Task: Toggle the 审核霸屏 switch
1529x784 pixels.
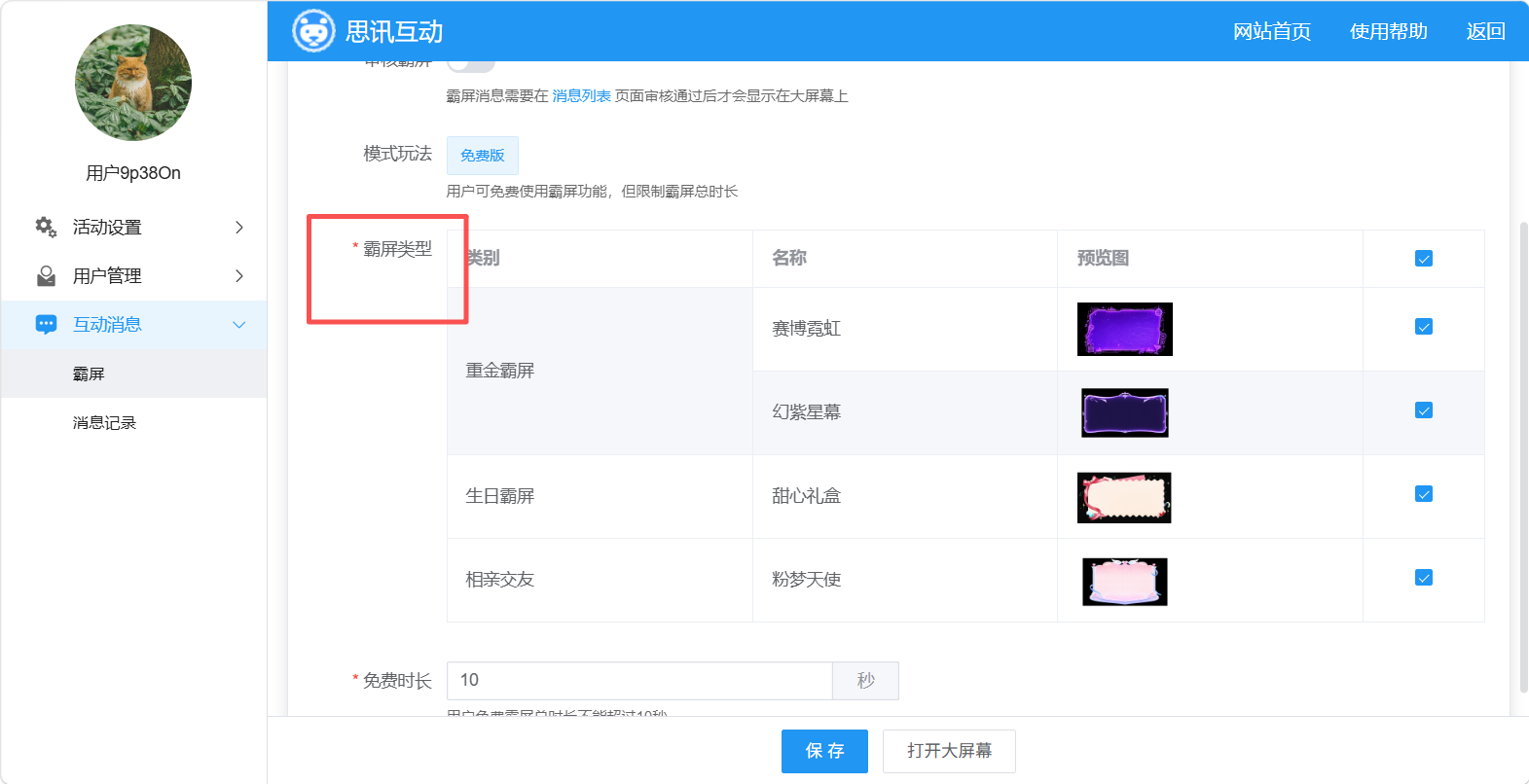Action: coord(471,64)
